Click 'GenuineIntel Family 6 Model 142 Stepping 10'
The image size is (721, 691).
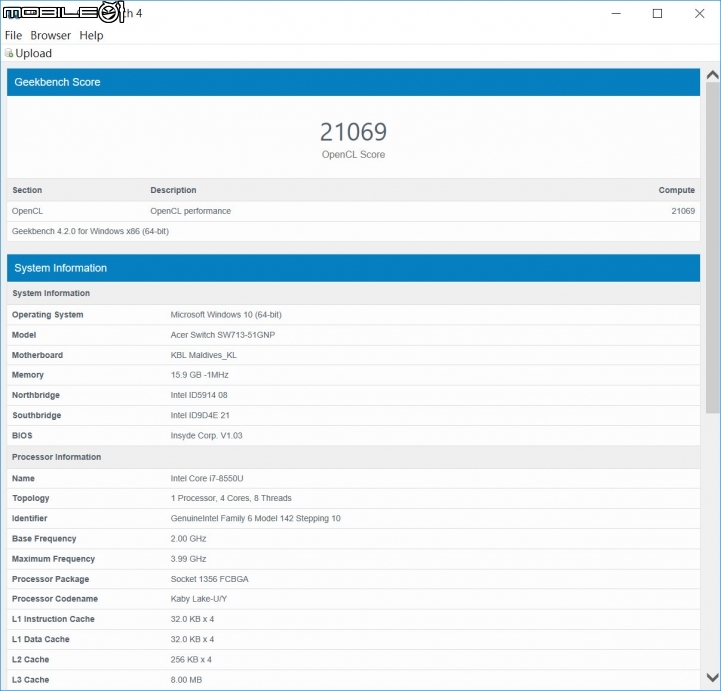(256, 519)
